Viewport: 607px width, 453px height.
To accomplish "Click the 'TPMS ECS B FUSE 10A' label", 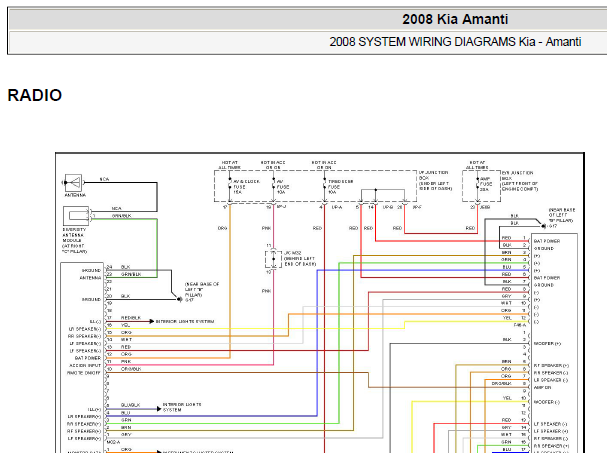I will coord(340,187).
